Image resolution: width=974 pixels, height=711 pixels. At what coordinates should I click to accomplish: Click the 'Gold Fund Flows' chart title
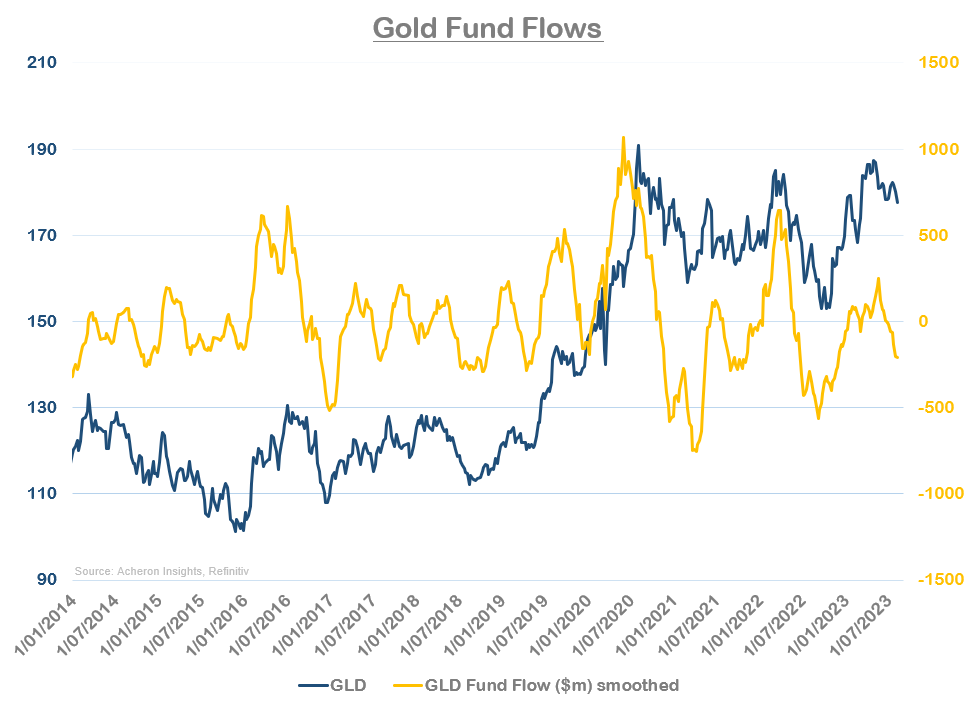(x=487, y=27)
